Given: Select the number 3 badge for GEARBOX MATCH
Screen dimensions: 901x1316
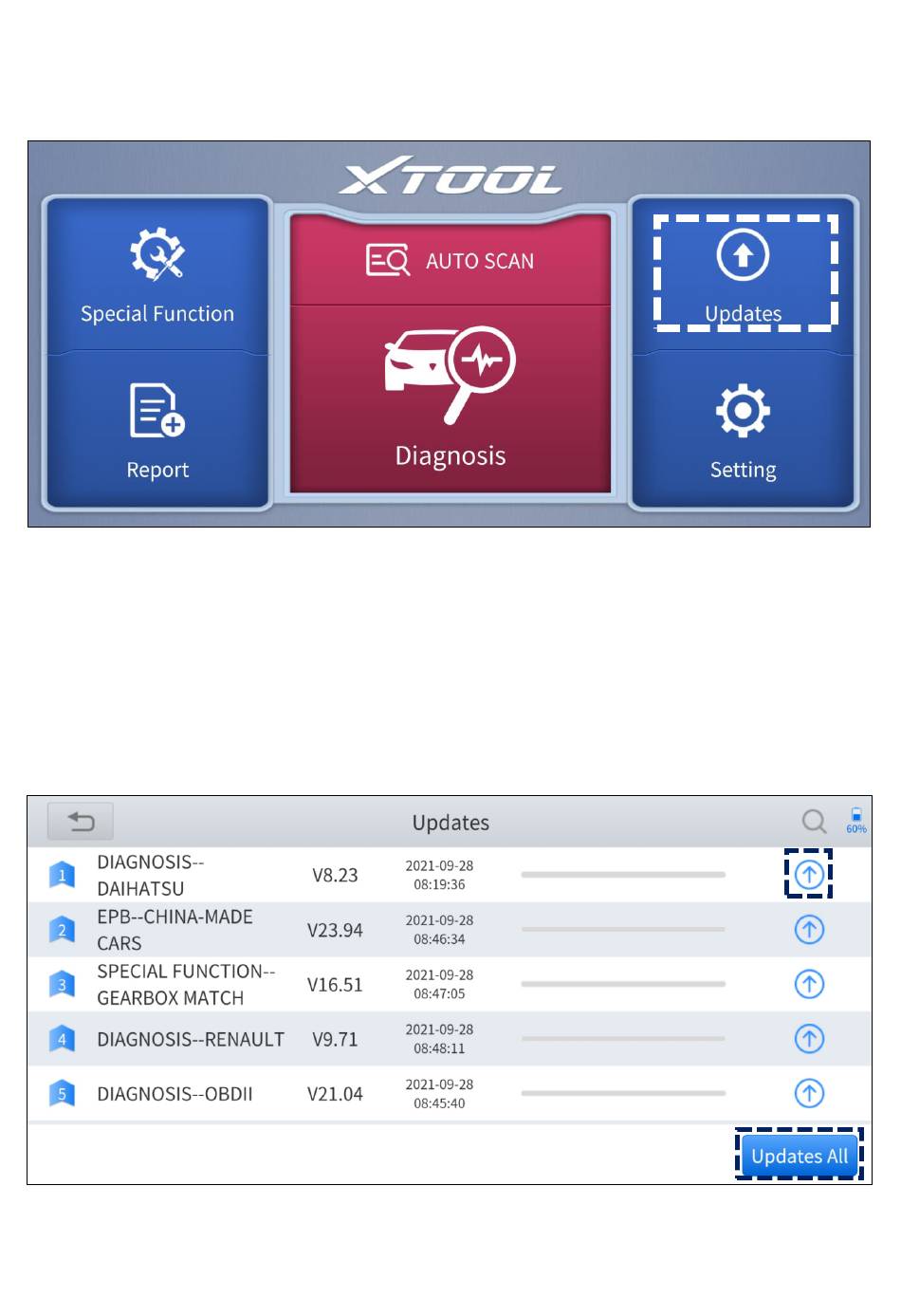Looking at the screenshot, I should click(62, 984).
